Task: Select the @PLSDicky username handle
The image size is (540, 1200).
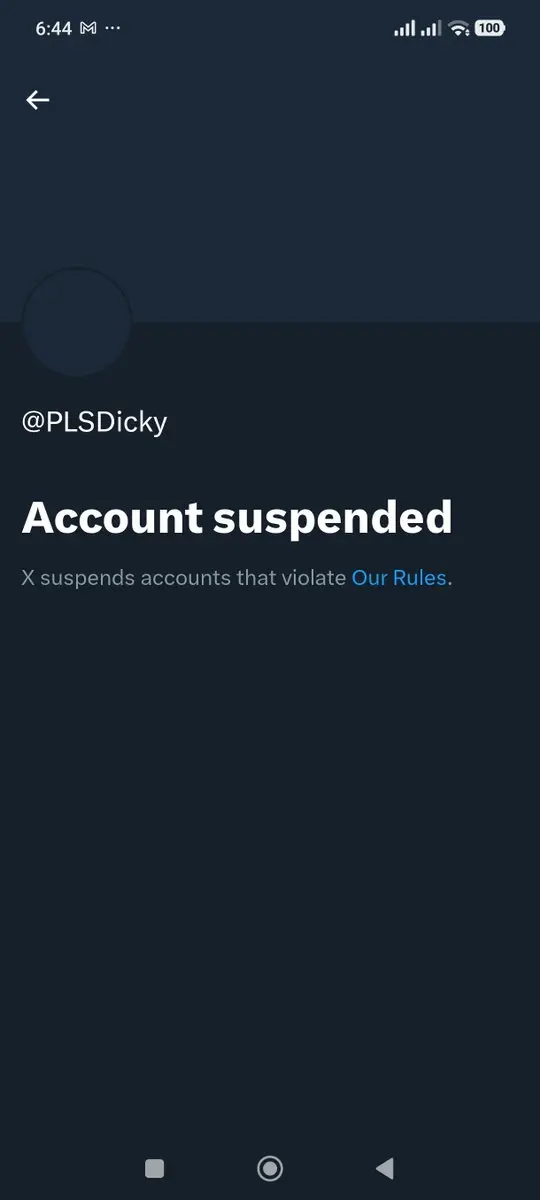Action: click(x=95, y=422)
